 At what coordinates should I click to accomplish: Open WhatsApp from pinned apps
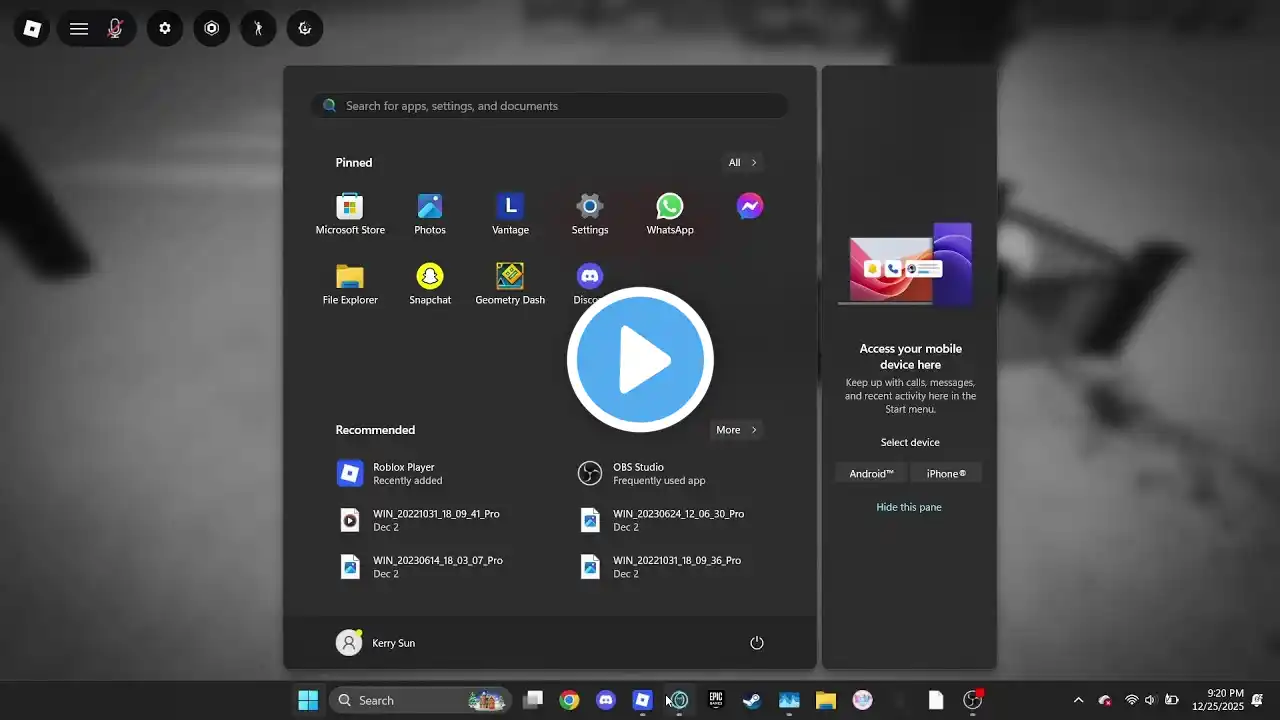(670, 214)
